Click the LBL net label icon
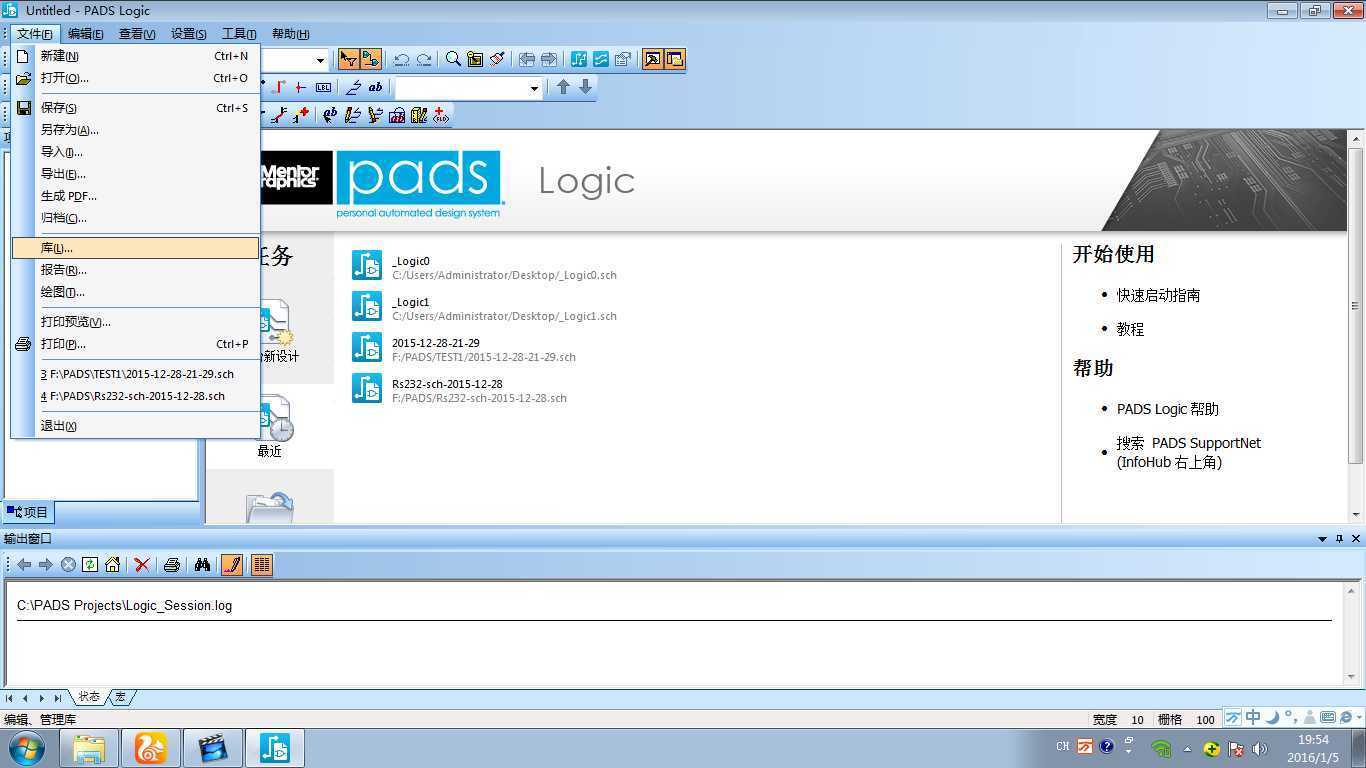The image size is (1366, 768). tap(323, 87)
